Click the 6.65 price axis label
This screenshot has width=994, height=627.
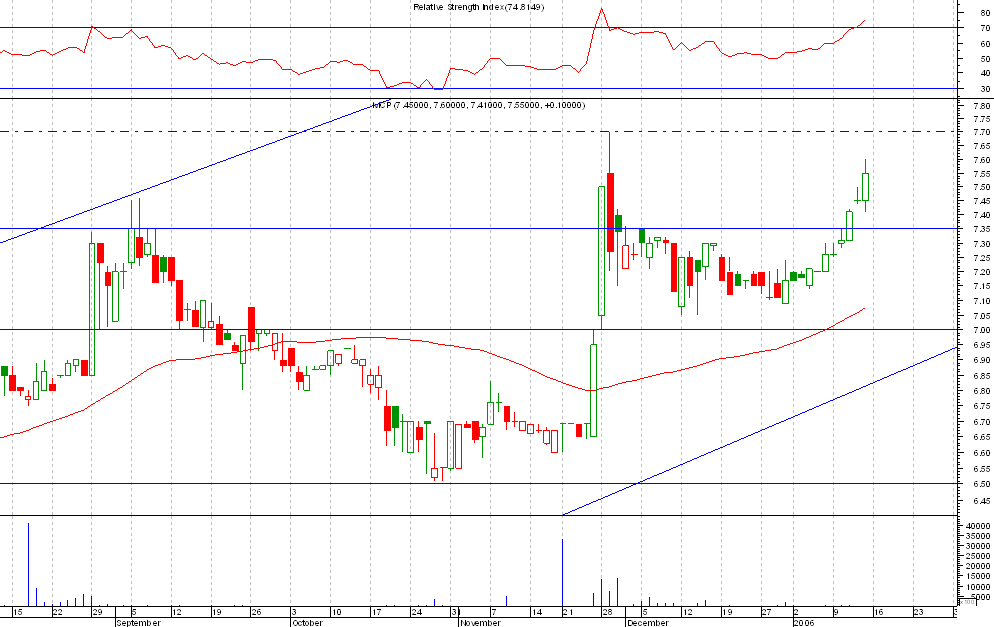pyautogui.click(x=981, y=437)
